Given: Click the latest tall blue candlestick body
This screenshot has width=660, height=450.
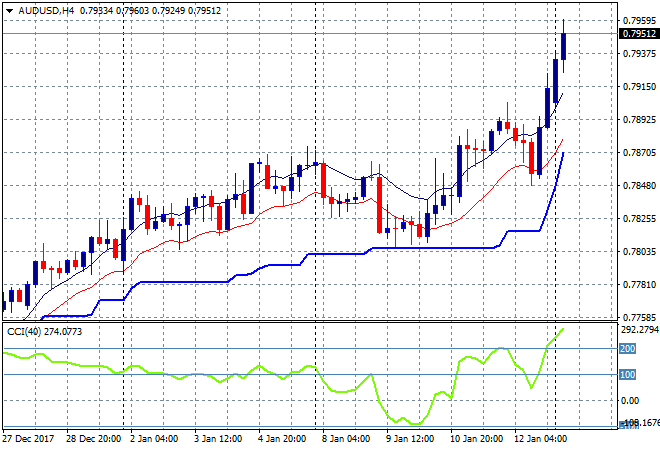Looking at the screenshot, I should [564, 46].
